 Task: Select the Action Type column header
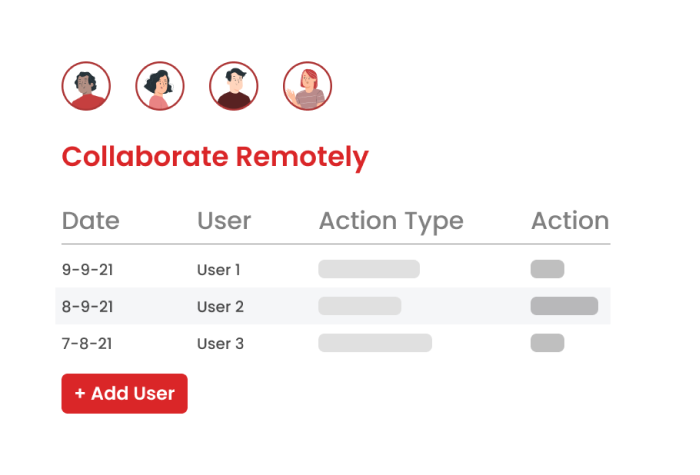pyautogui.click(x=391, y=221)
